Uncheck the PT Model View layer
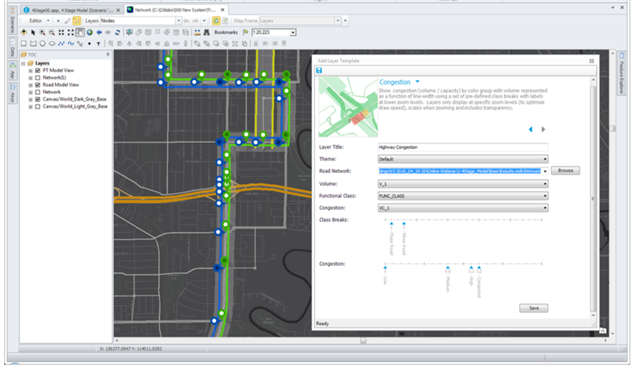This screenshot has height=368, width=640. (x=38, y=70)
